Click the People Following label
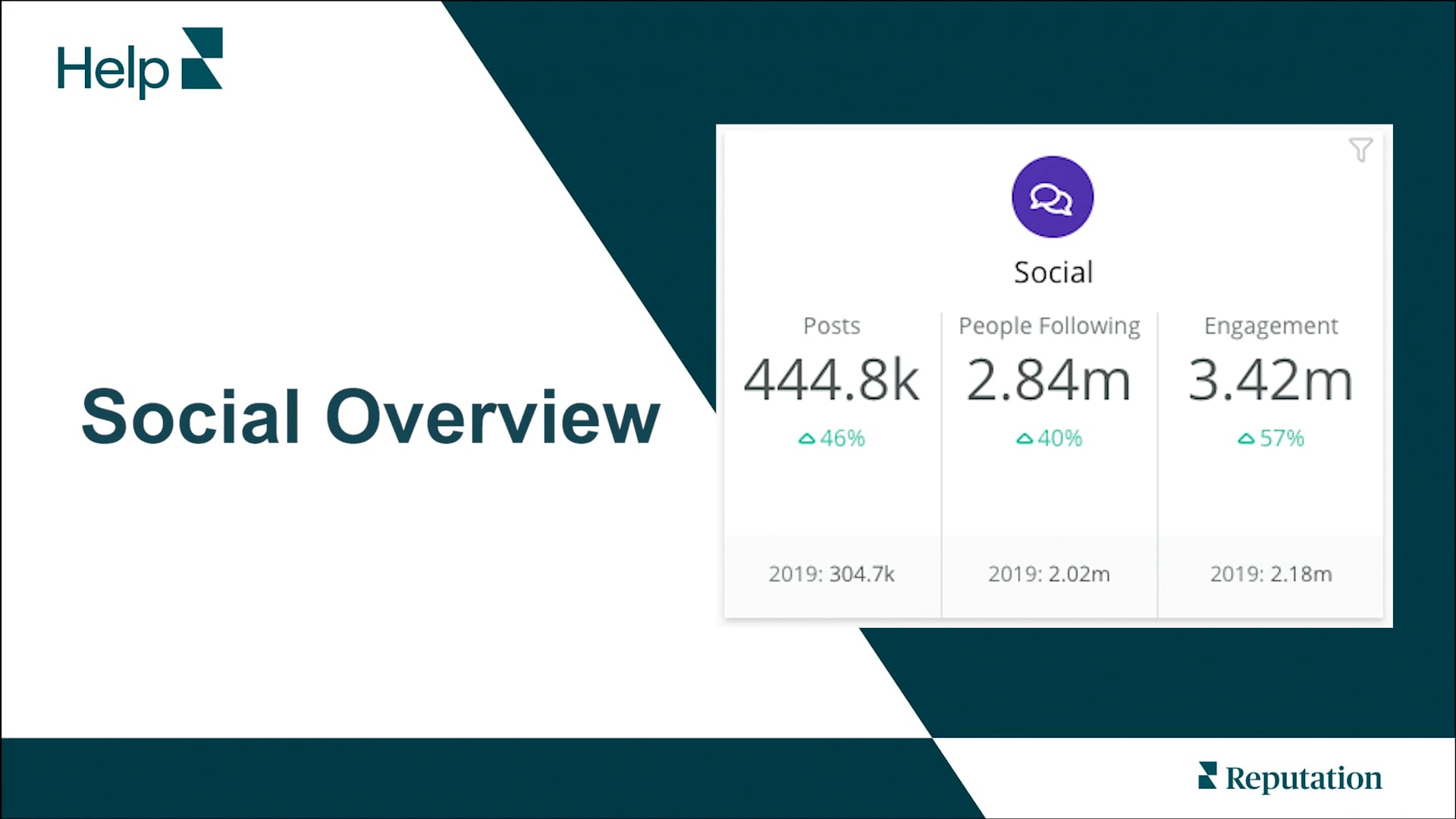The width and height of the screenshot is (1456, 819). click(x=1050, y=326)
